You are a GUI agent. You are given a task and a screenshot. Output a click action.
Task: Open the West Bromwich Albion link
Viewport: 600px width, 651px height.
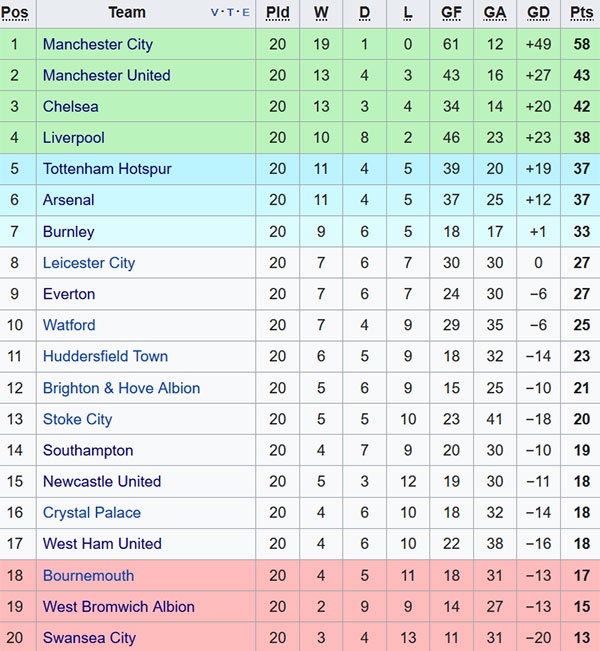pyautogui.click(x=118, y=606)
